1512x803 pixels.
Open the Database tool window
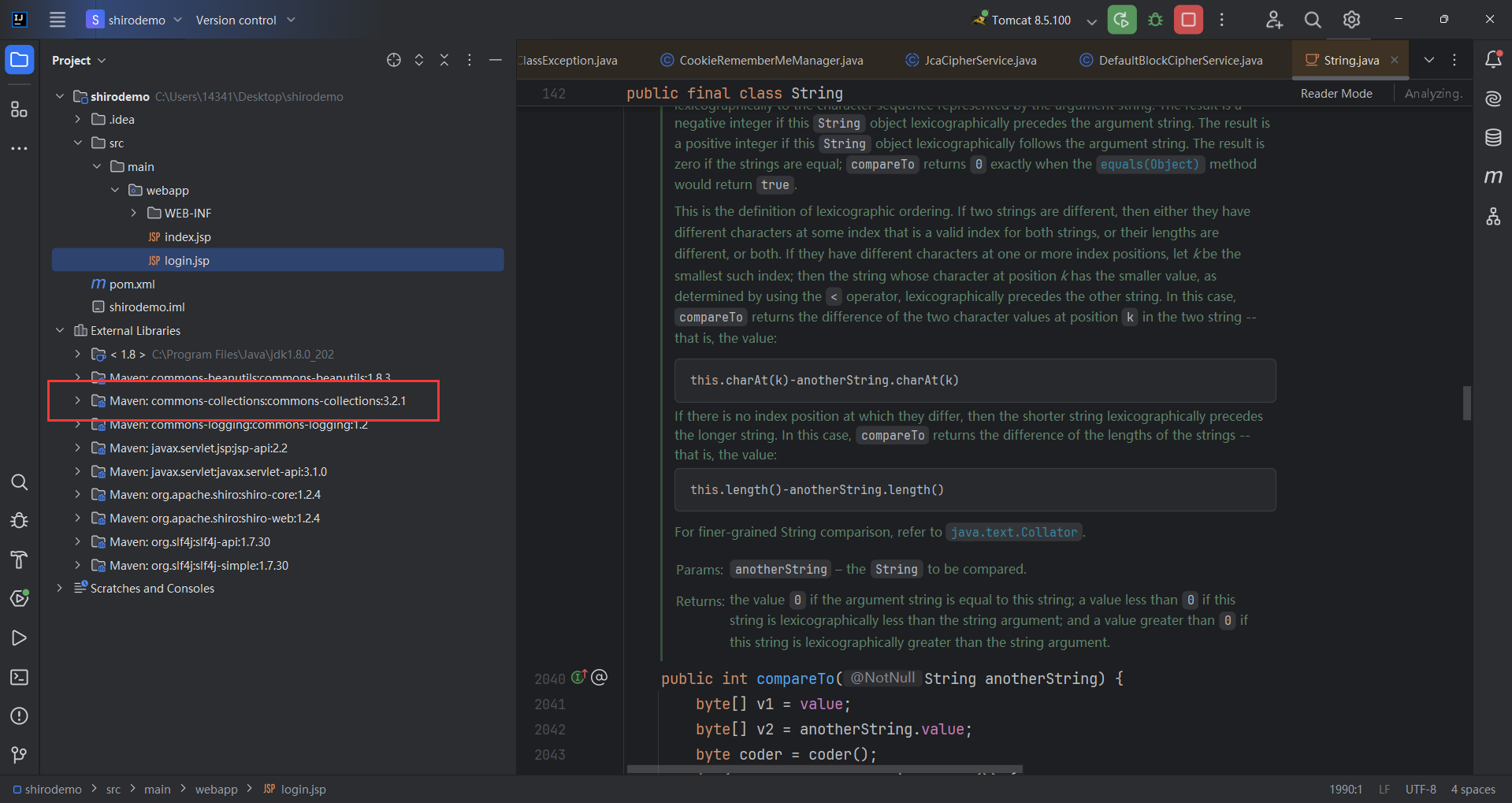[1493, 137]
